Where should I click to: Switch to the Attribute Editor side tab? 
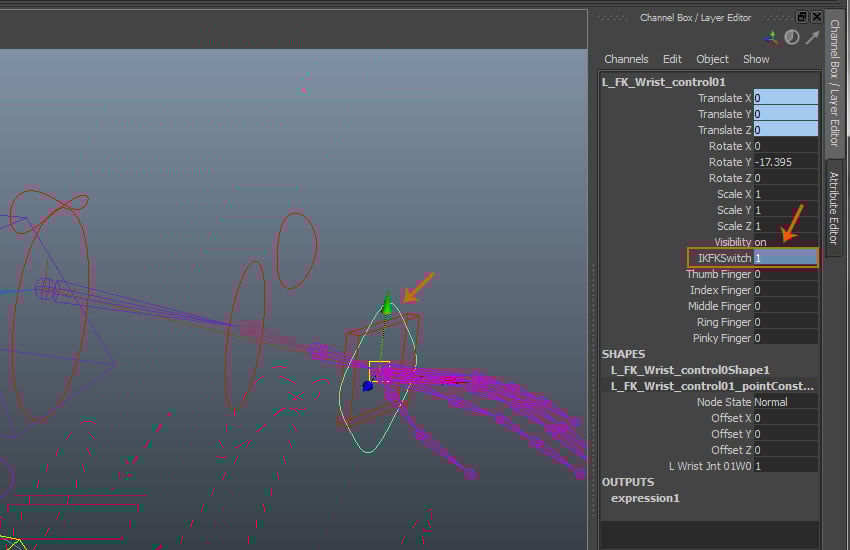834,207
